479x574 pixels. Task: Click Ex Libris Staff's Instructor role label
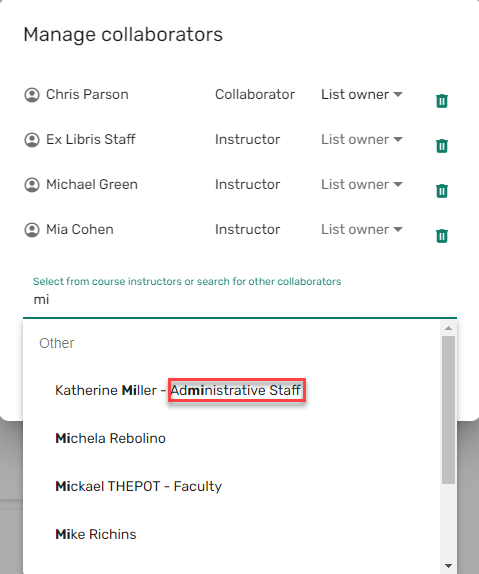click(248, 139)
